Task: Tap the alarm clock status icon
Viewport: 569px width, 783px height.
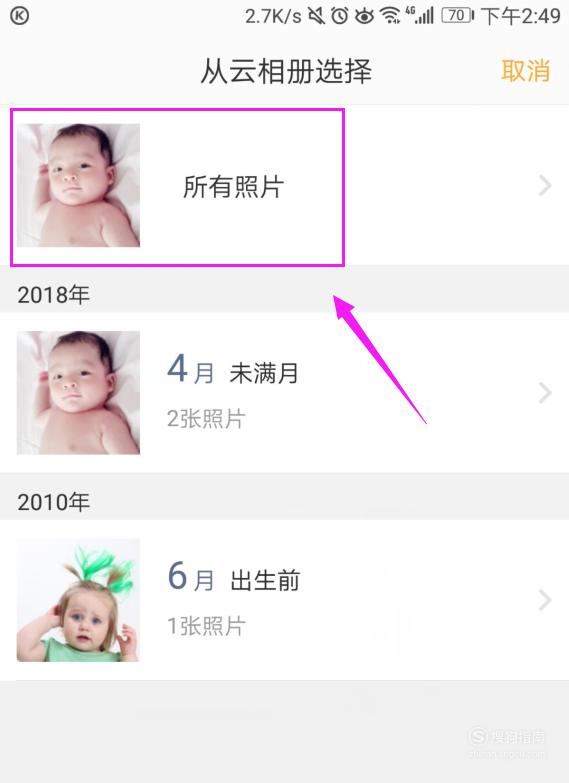Action: point(340,16)
